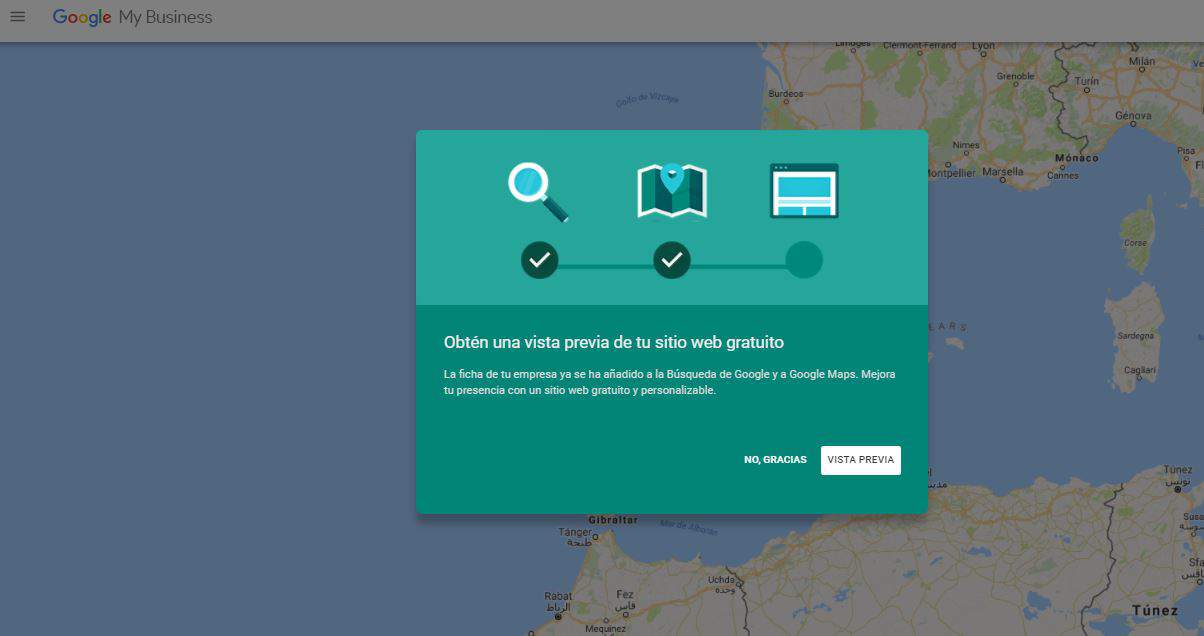Click the Mónaco label on the map
Screen dimensions: 1204x636
click(1076, 158)
